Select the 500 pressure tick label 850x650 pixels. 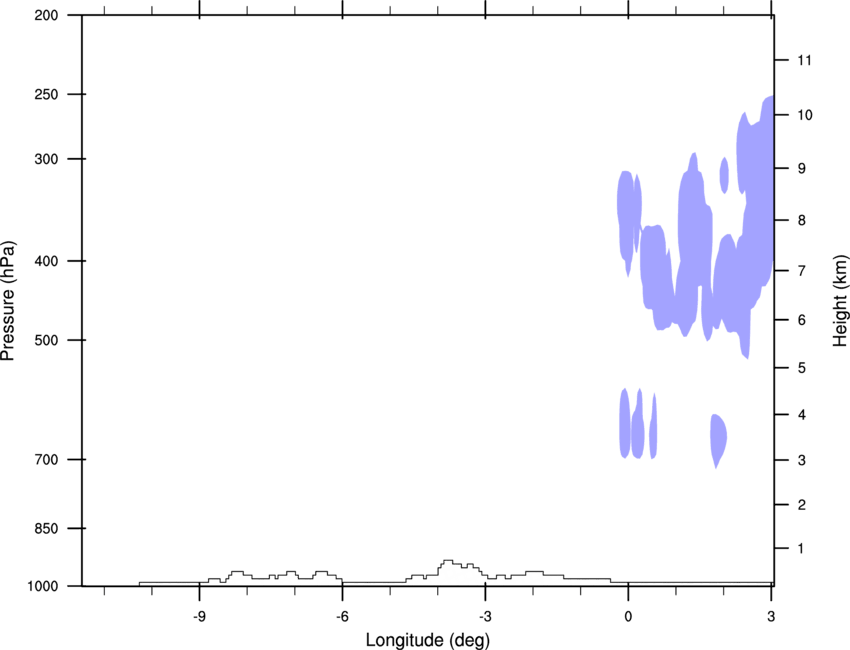46,340
